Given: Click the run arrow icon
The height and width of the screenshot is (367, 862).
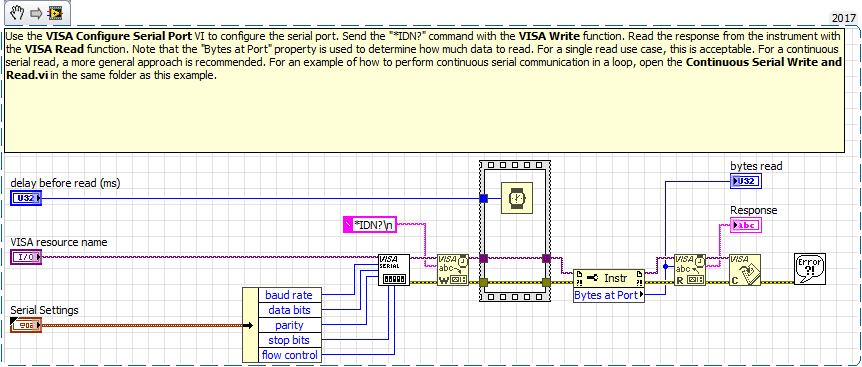Looking at the screenshot, I should (x=37, y=13).
